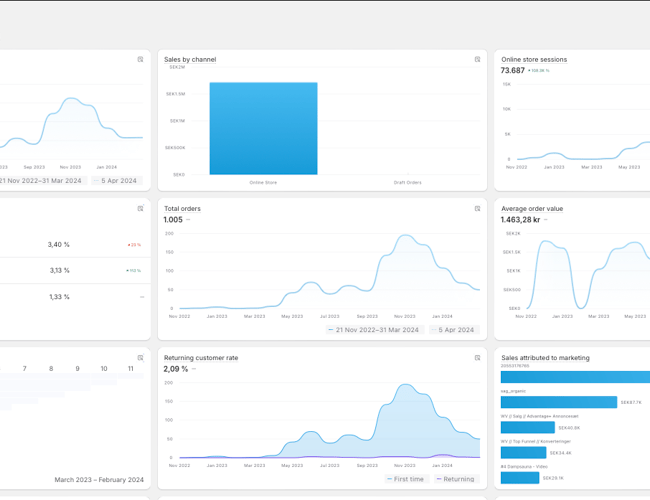
Task: Toggle First time legend in Returning customer chart
Action: point(405,479)
